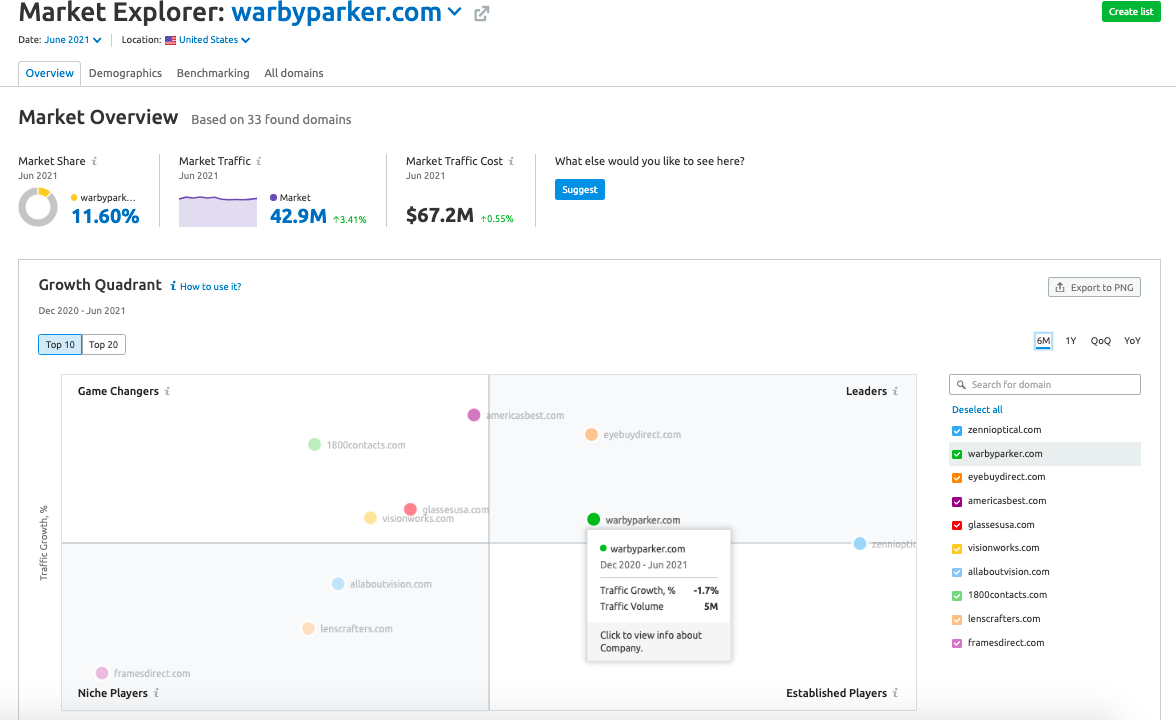This screenshot has width=1176, height=720.
Task: Open the June 2021 date dropdown
Action: click(x=73, y=40)
